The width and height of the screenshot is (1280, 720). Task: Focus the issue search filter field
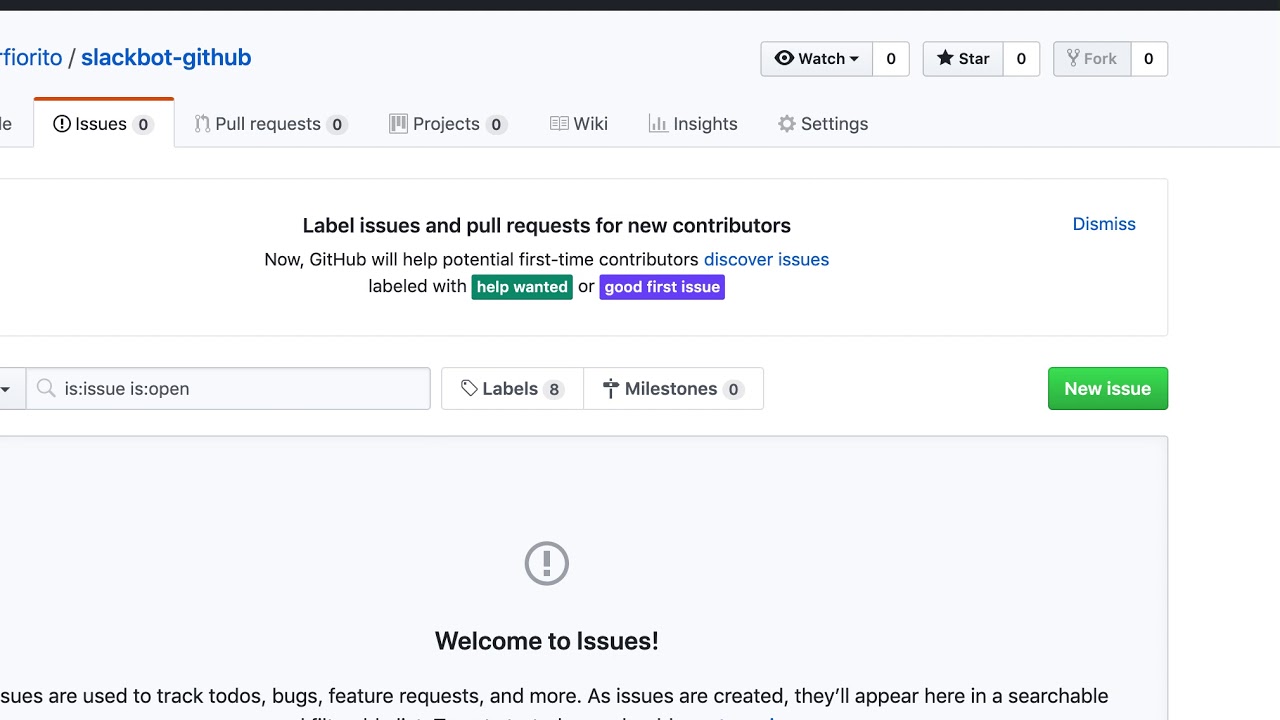[x=228, y=389]
